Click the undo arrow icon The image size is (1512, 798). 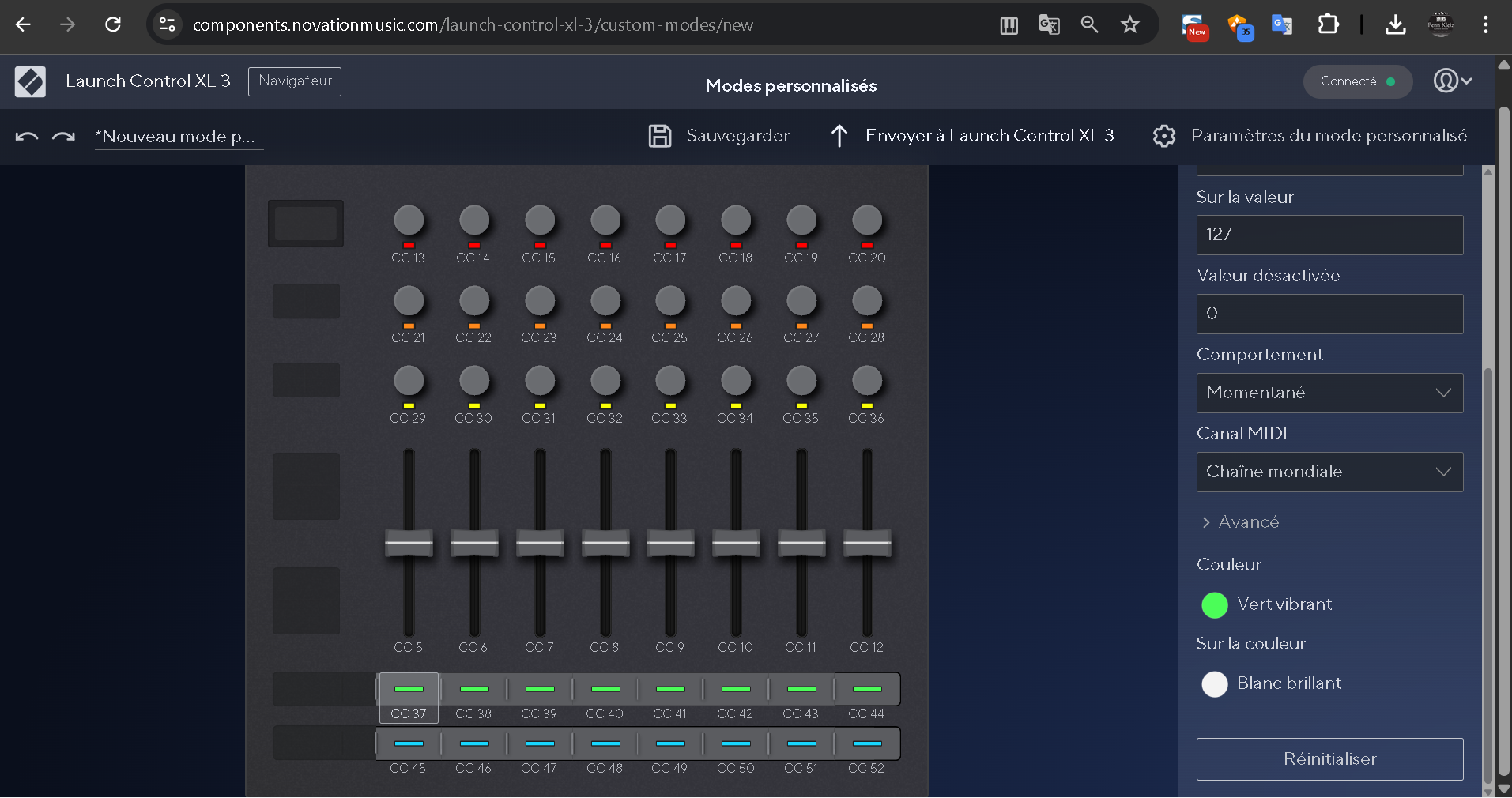tap(27, 137)
